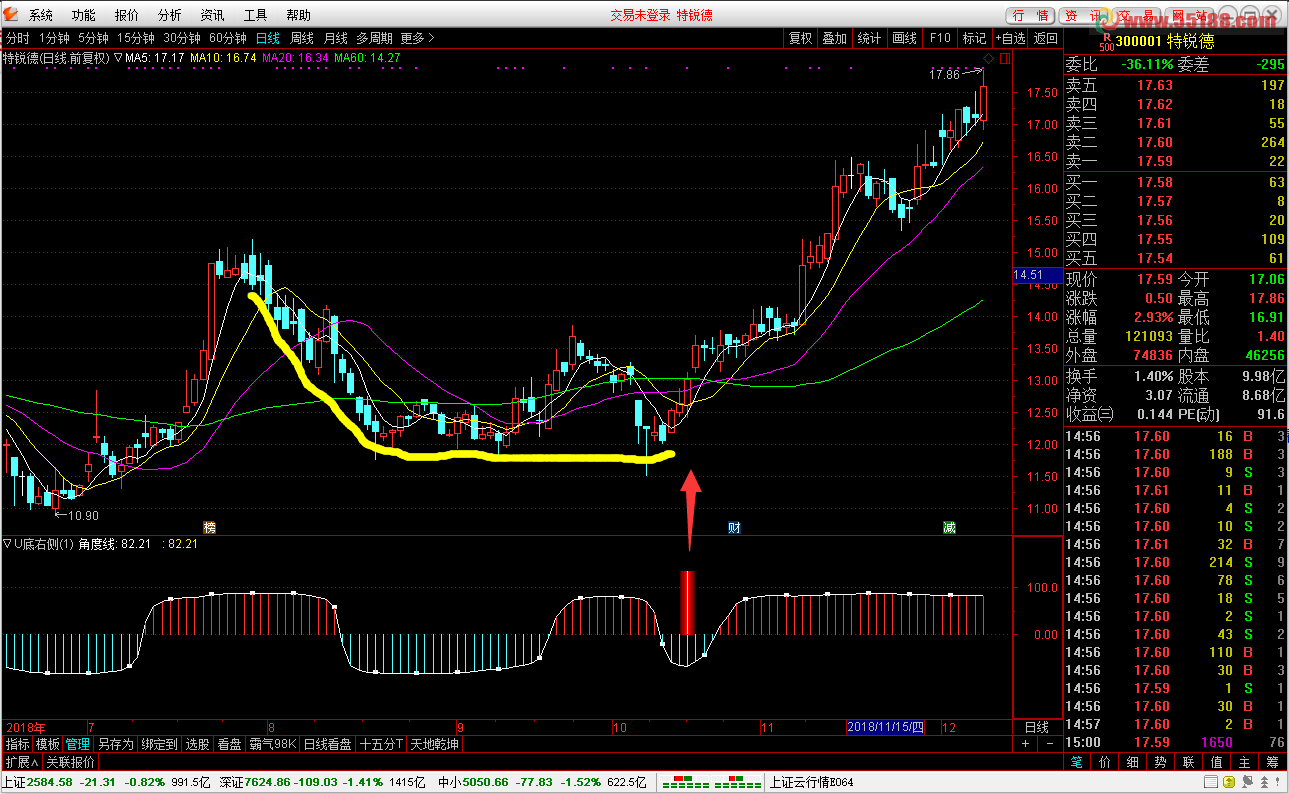Select the 15分钟 period
The height and width of the screenshot is (794, 1289).
pyautogui.click(x=135, y=38)
